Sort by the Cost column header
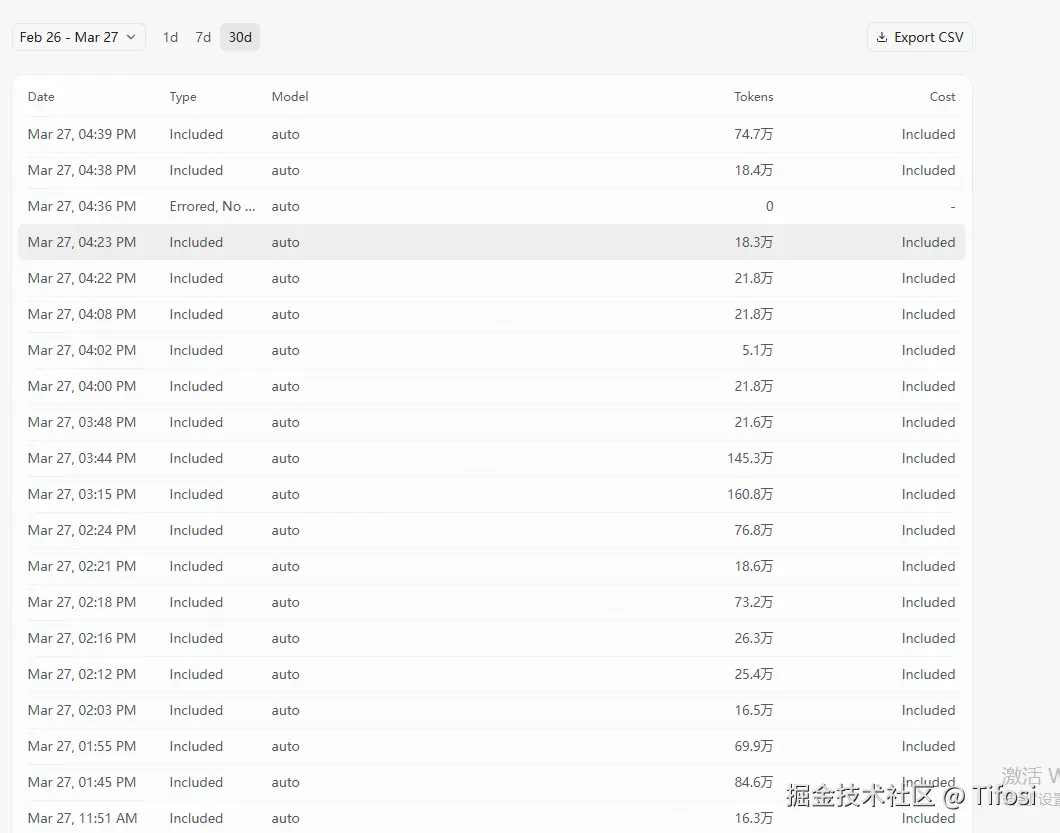The height and width of the screenshot is (833, 1060). click(x=942, y=96)
